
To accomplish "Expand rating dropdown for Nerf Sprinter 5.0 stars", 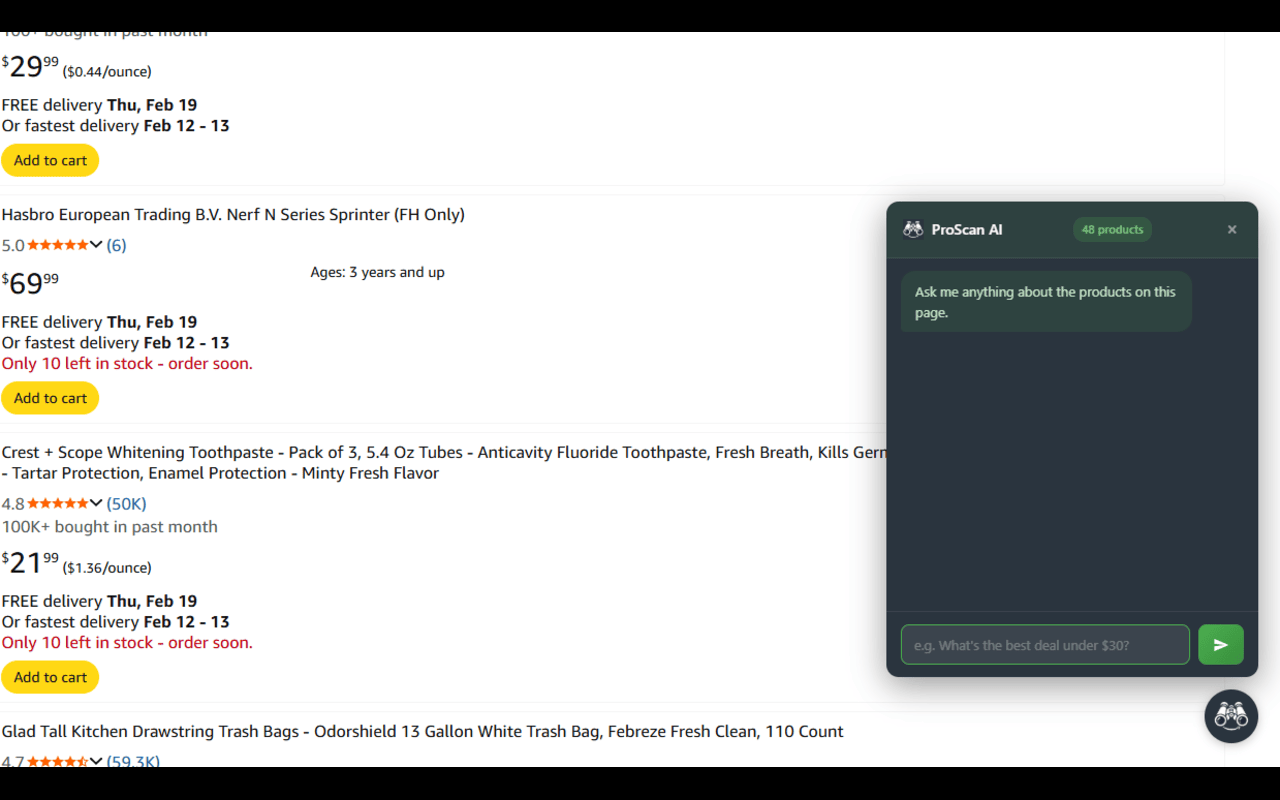I will pos(96,245).
